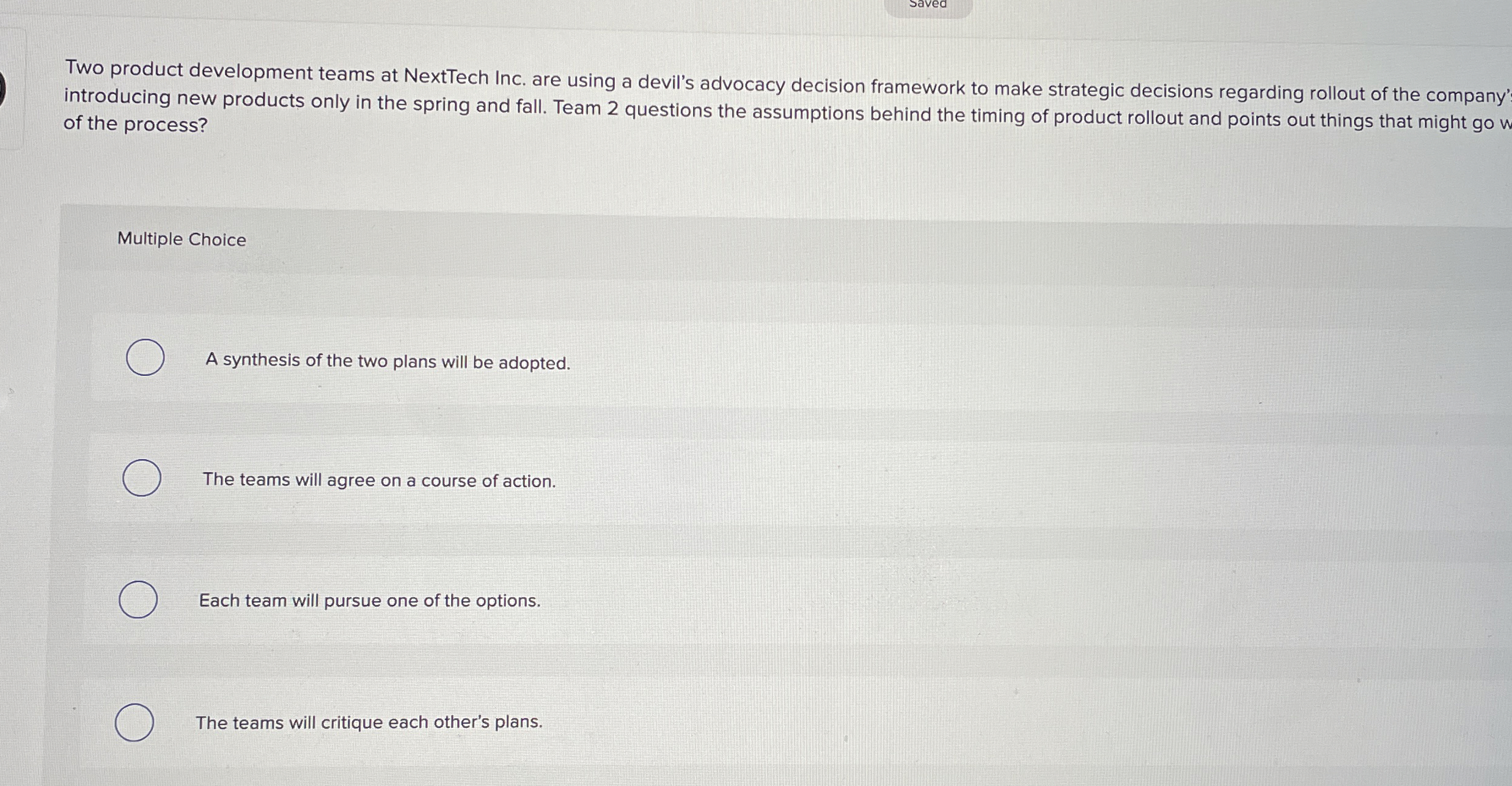Select radio button for 'Each team will pursue one of the options.'

point(140,600)
